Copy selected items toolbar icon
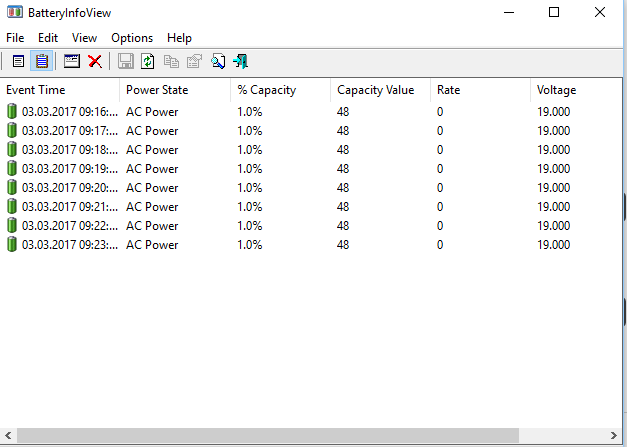Viewport: 627px width, 447px height. [x=171, y=62]
